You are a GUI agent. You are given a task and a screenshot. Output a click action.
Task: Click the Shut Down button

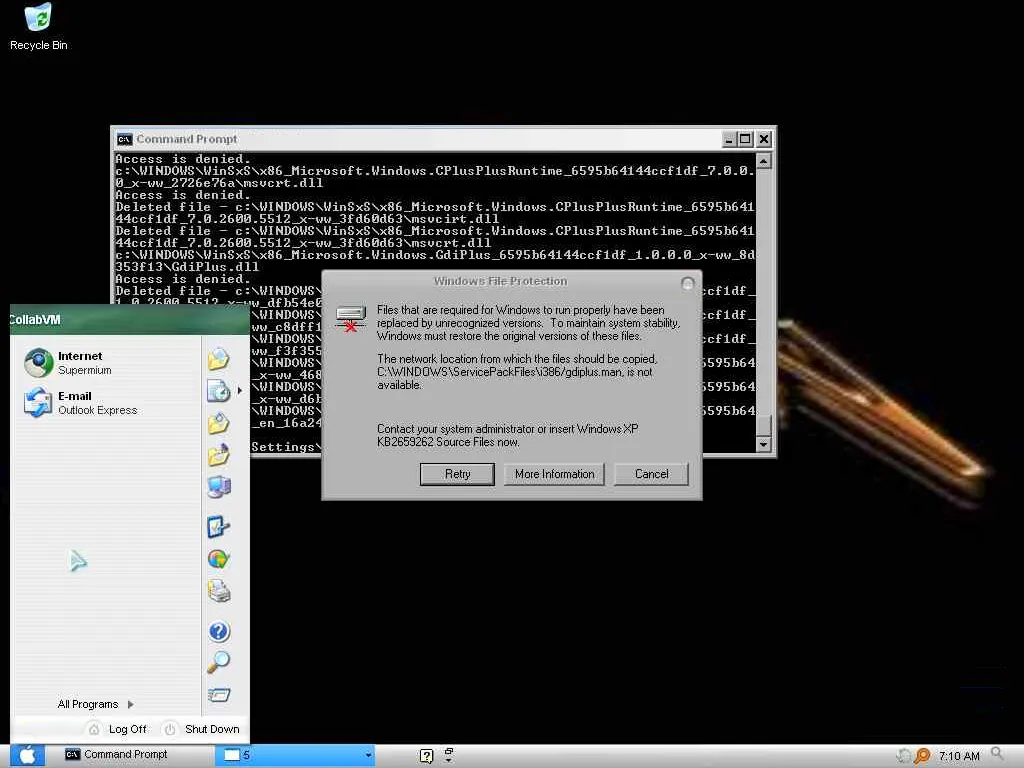click(x=202, y=729)
